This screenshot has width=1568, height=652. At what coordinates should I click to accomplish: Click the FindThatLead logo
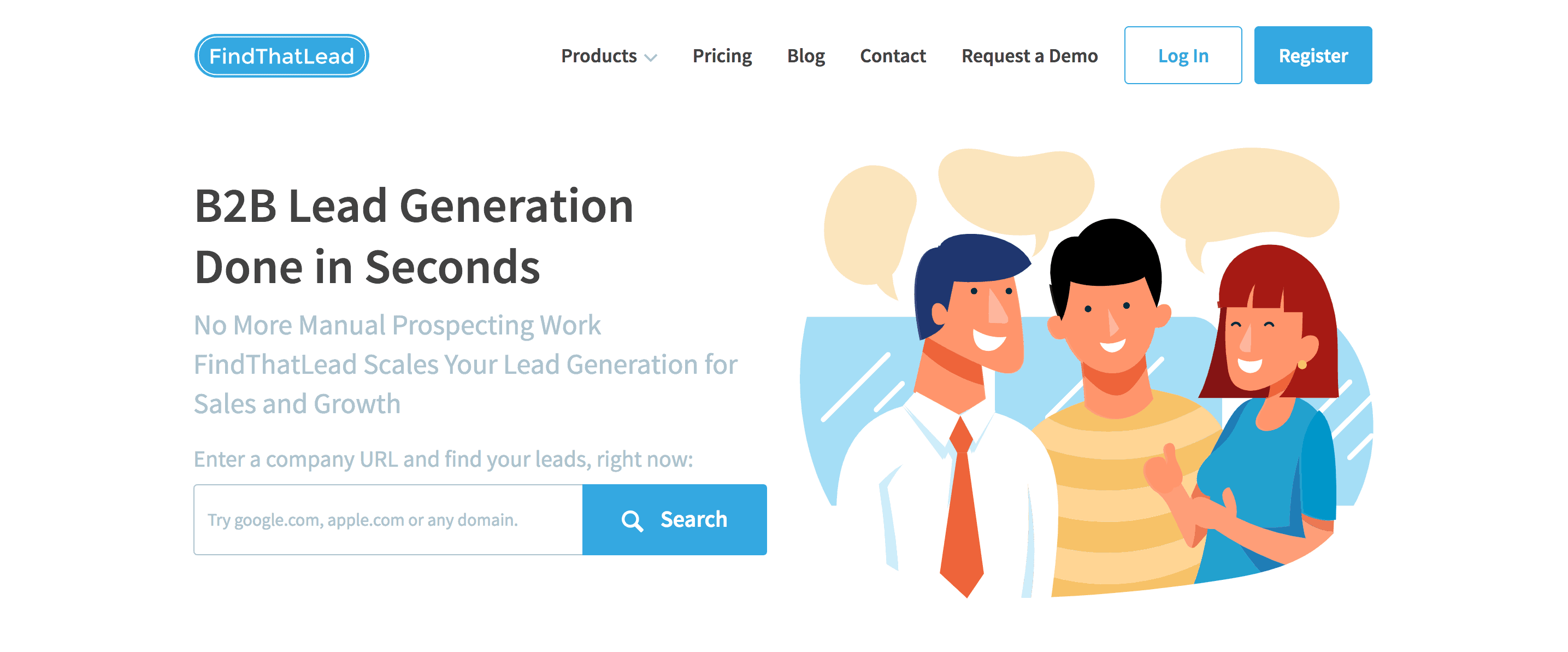tap(281, 55)
